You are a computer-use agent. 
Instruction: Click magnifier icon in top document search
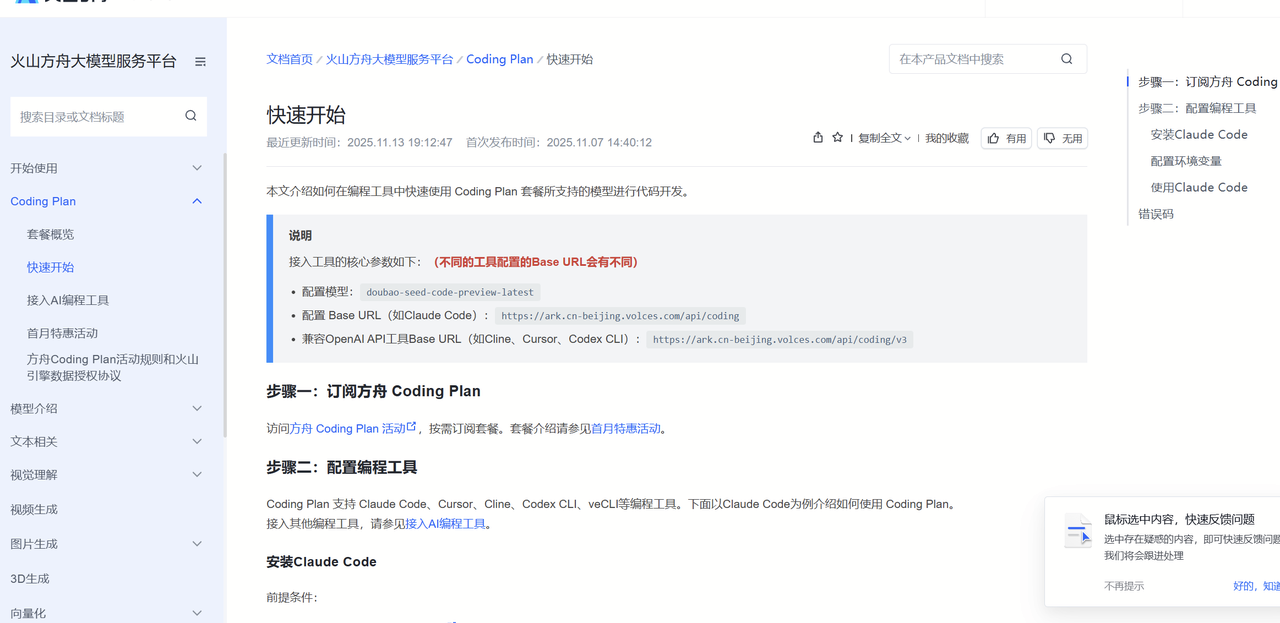click(1067, 59)
